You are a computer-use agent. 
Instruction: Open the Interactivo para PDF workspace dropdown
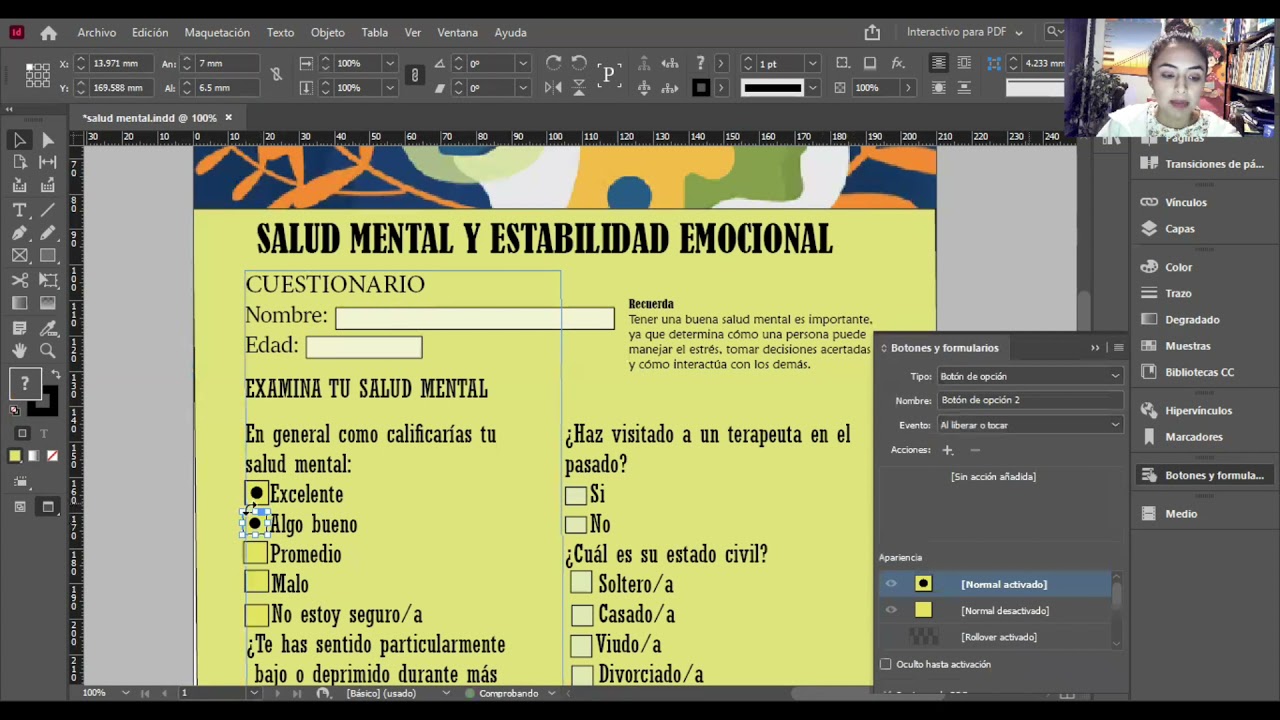pos(964,32)
